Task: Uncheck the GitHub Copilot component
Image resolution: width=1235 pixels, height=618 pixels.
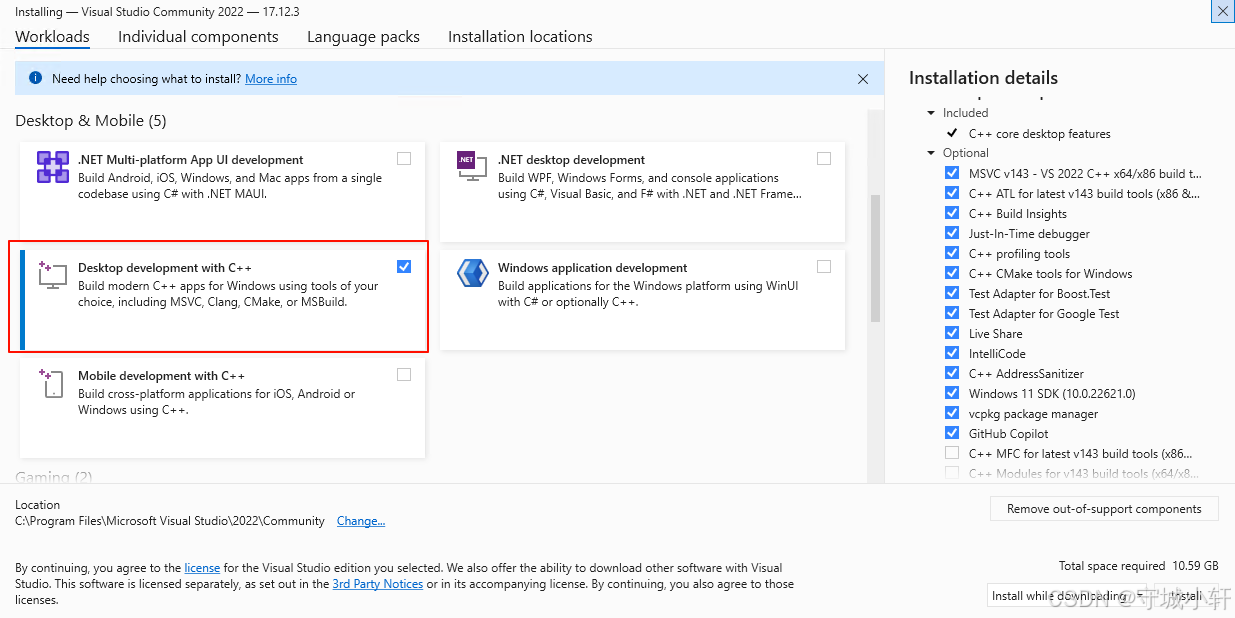Action: coord(952,433)
